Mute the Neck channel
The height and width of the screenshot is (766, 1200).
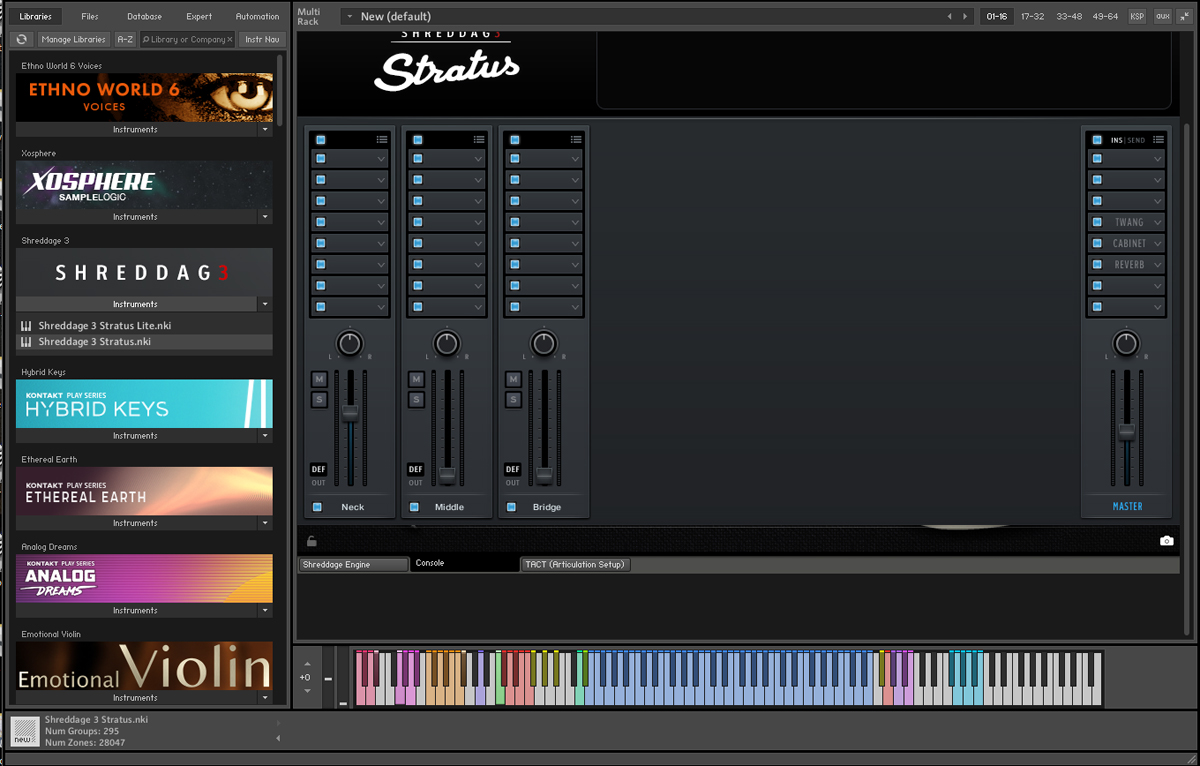(x=319, y=379)
